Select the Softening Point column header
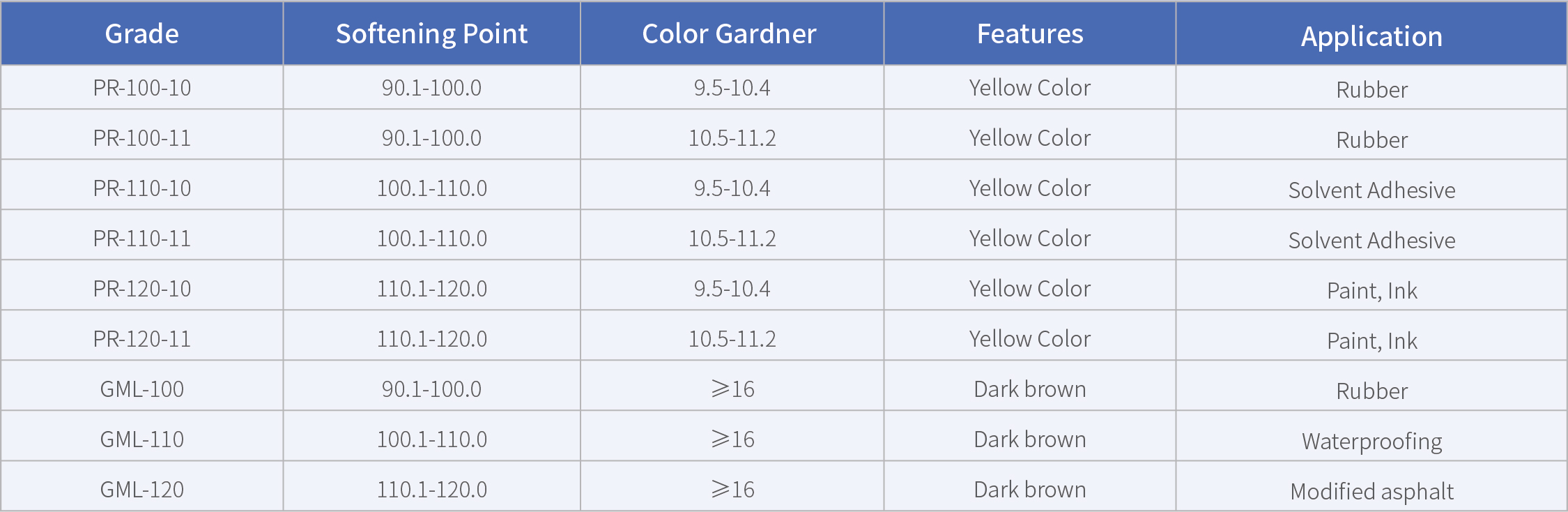Screen dimensions: 1568x512 click(431, 33)
